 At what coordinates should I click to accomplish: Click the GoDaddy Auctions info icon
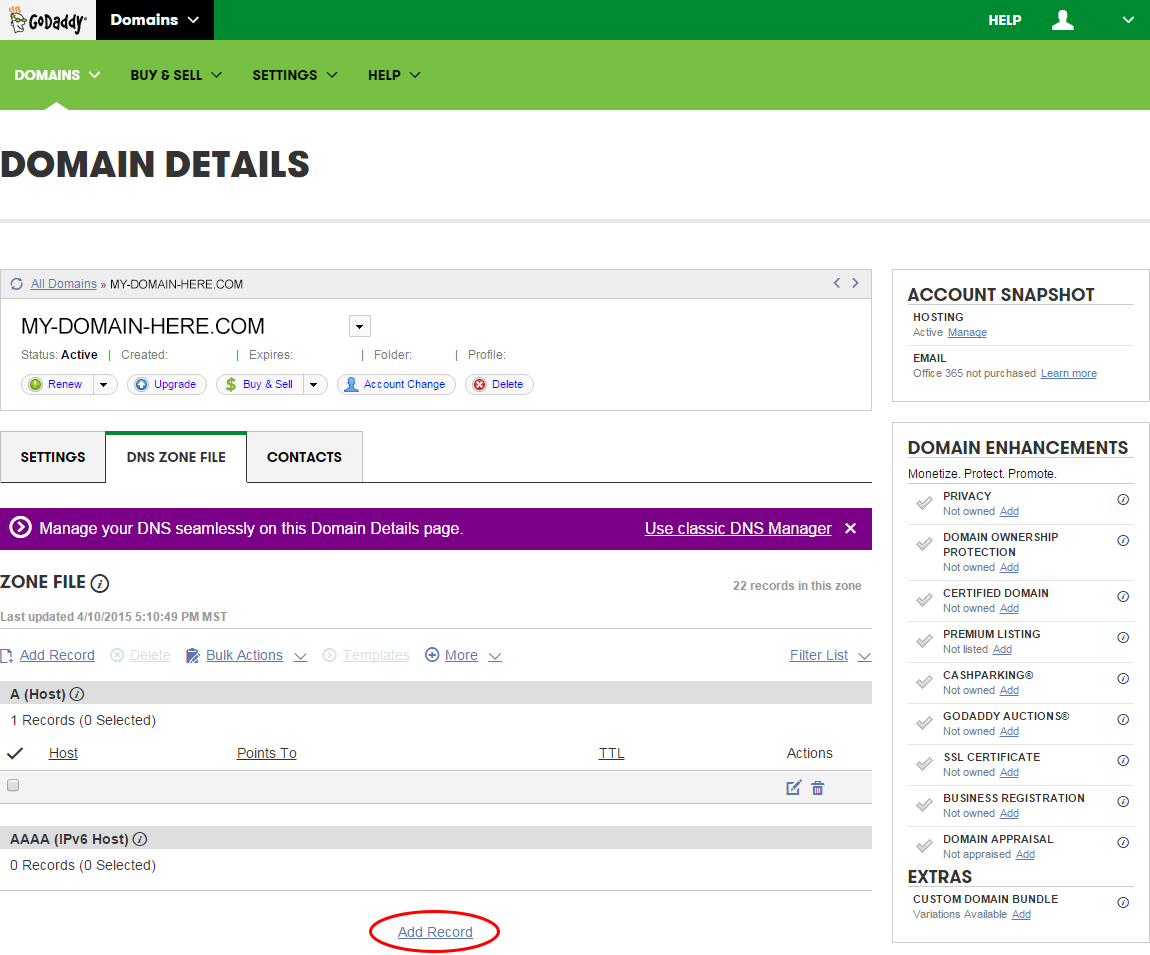[1123, 720]
